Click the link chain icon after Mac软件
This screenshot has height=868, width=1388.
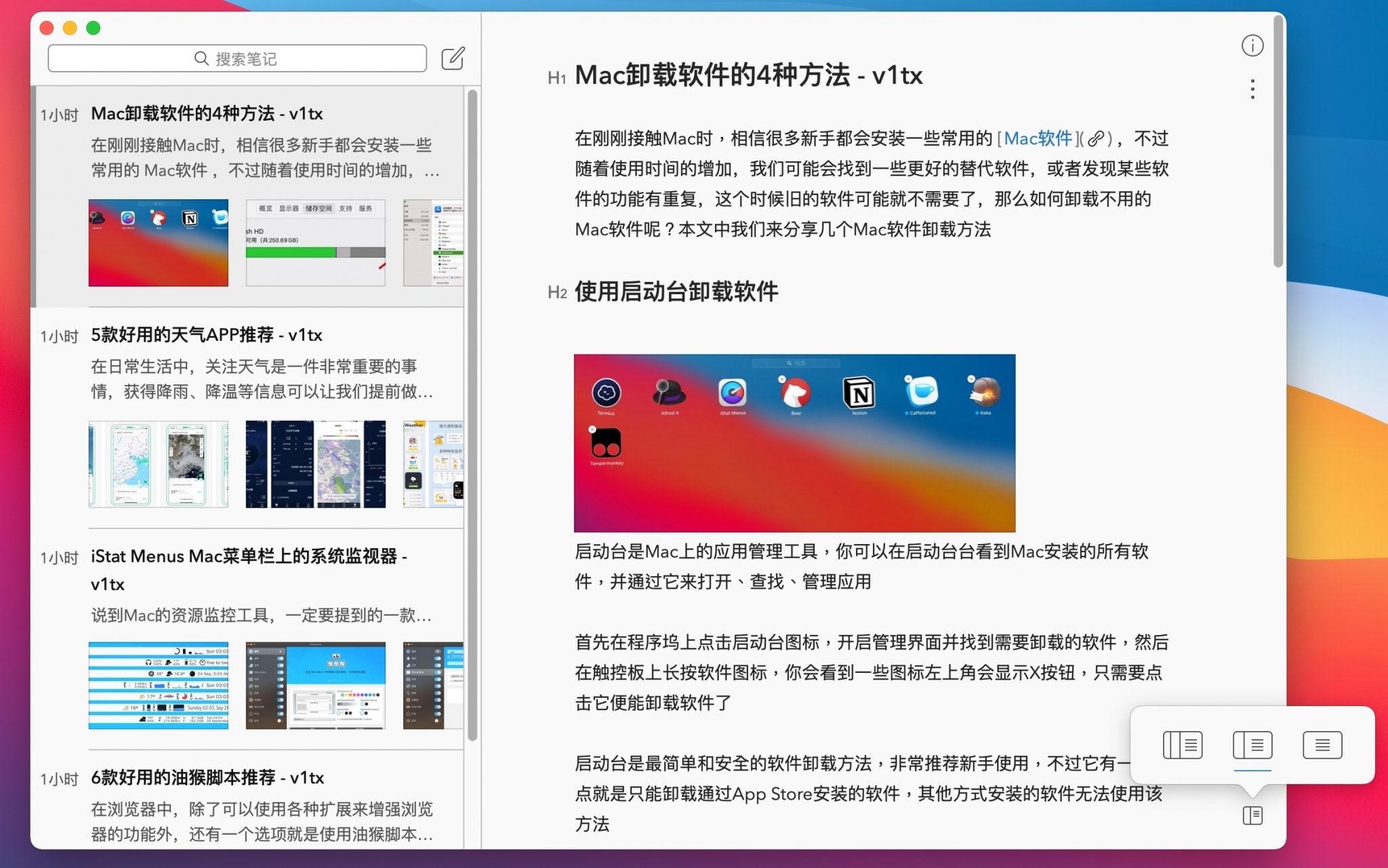click(x=1096, y=139)
